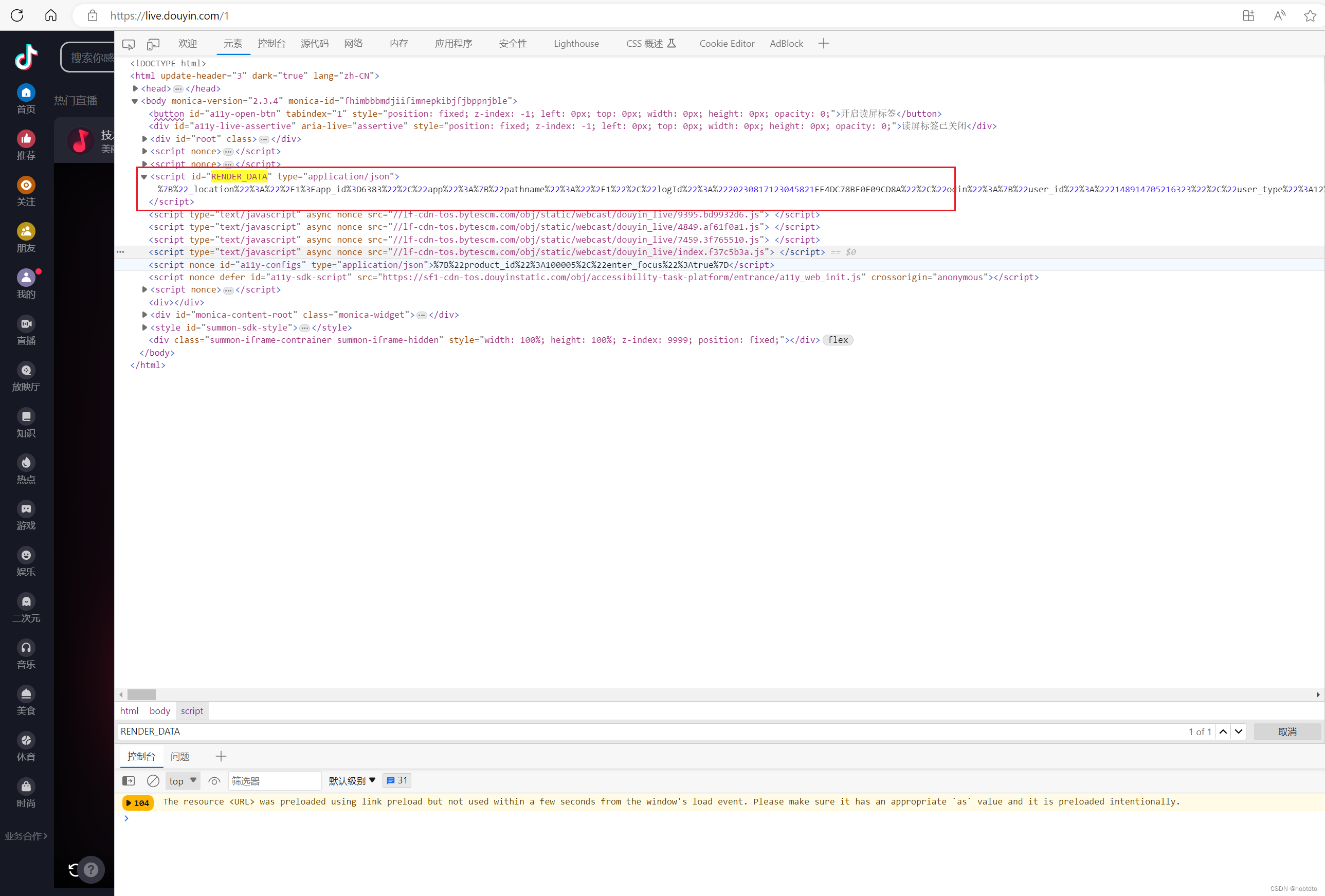Toggle device emulation in DevTools
Image resolution: width=1325 pixels, height=896 pixels.
pyautogui.click(x=153, y=44)
